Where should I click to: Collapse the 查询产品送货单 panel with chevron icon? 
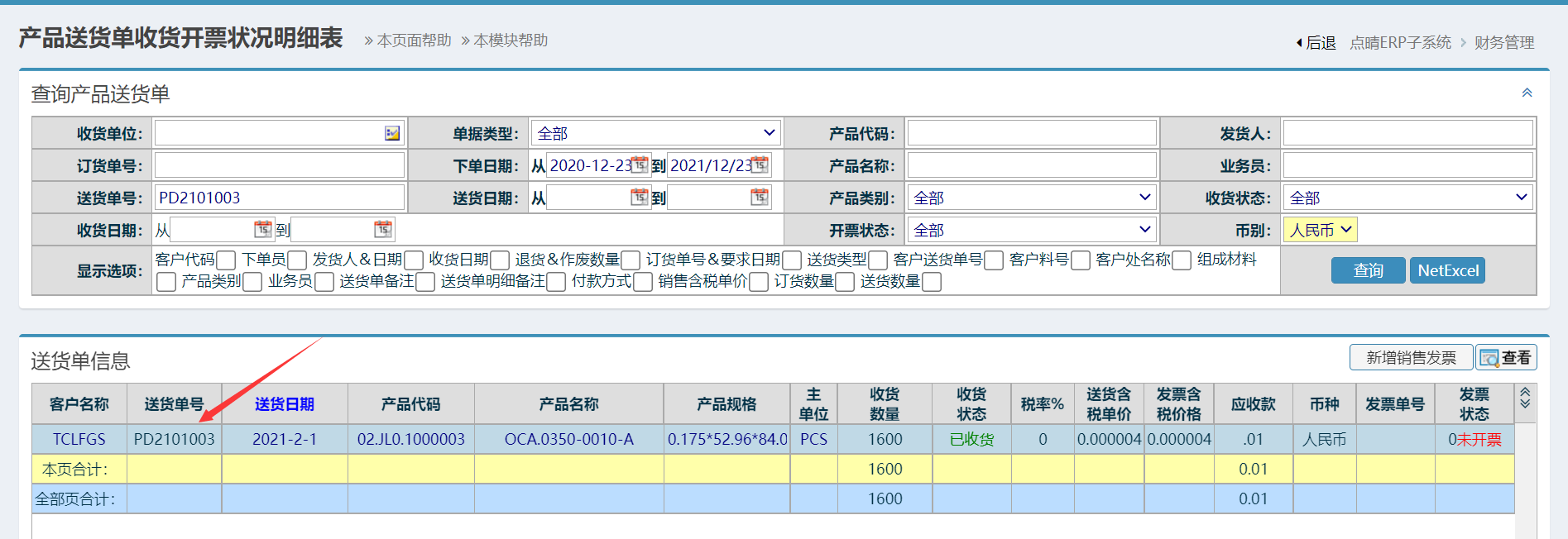[x=1527, y=93]
